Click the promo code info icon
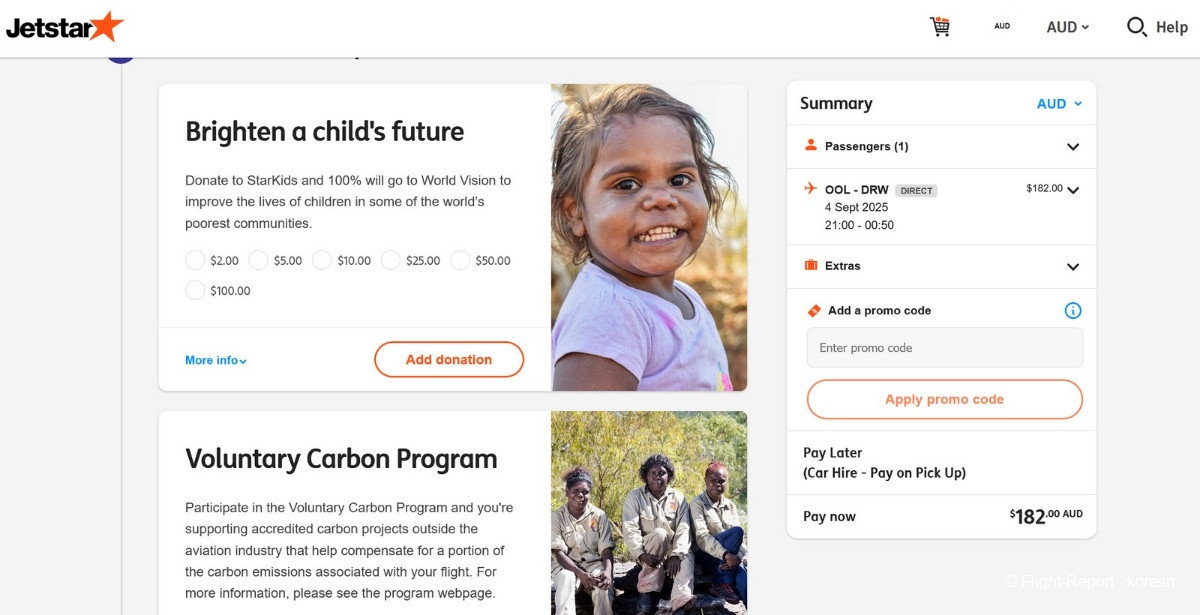Screen dimensions: 1200x615 [1073, 311]
